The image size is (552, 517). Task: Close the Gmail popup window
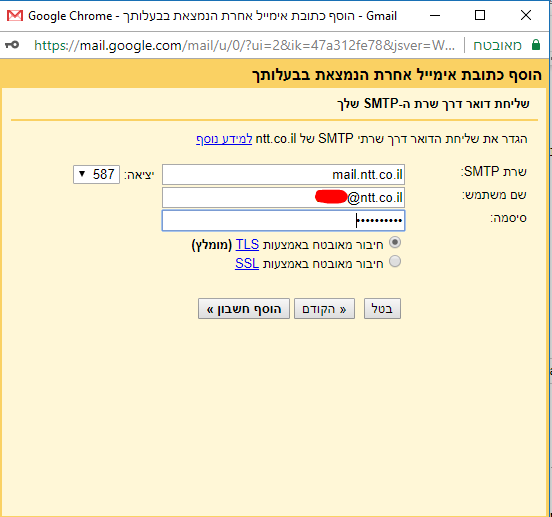pyautogui.click(x=526, y=15)
